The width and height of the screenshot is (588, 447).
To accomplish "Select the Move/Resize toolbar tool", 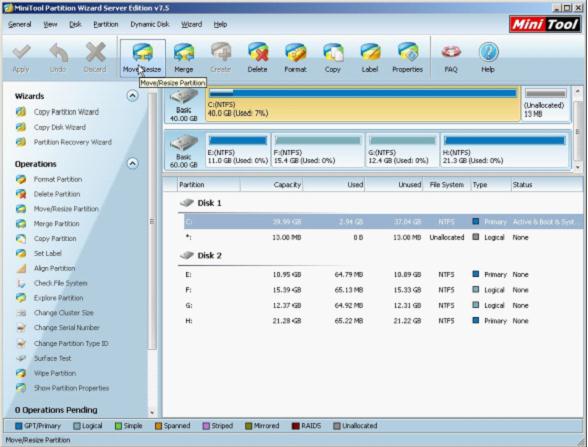I will [x=142, y=58].
